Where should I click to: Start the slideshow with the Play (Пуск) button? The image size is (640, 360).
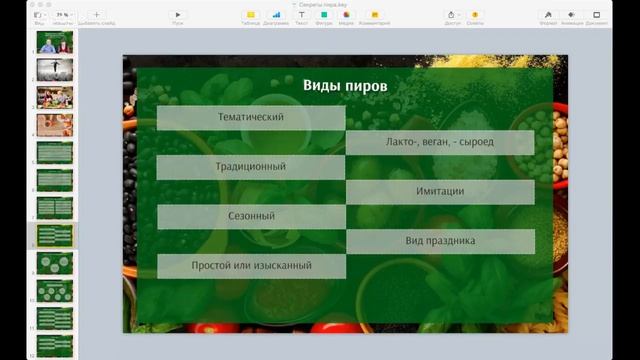click(x=178, y=15)
